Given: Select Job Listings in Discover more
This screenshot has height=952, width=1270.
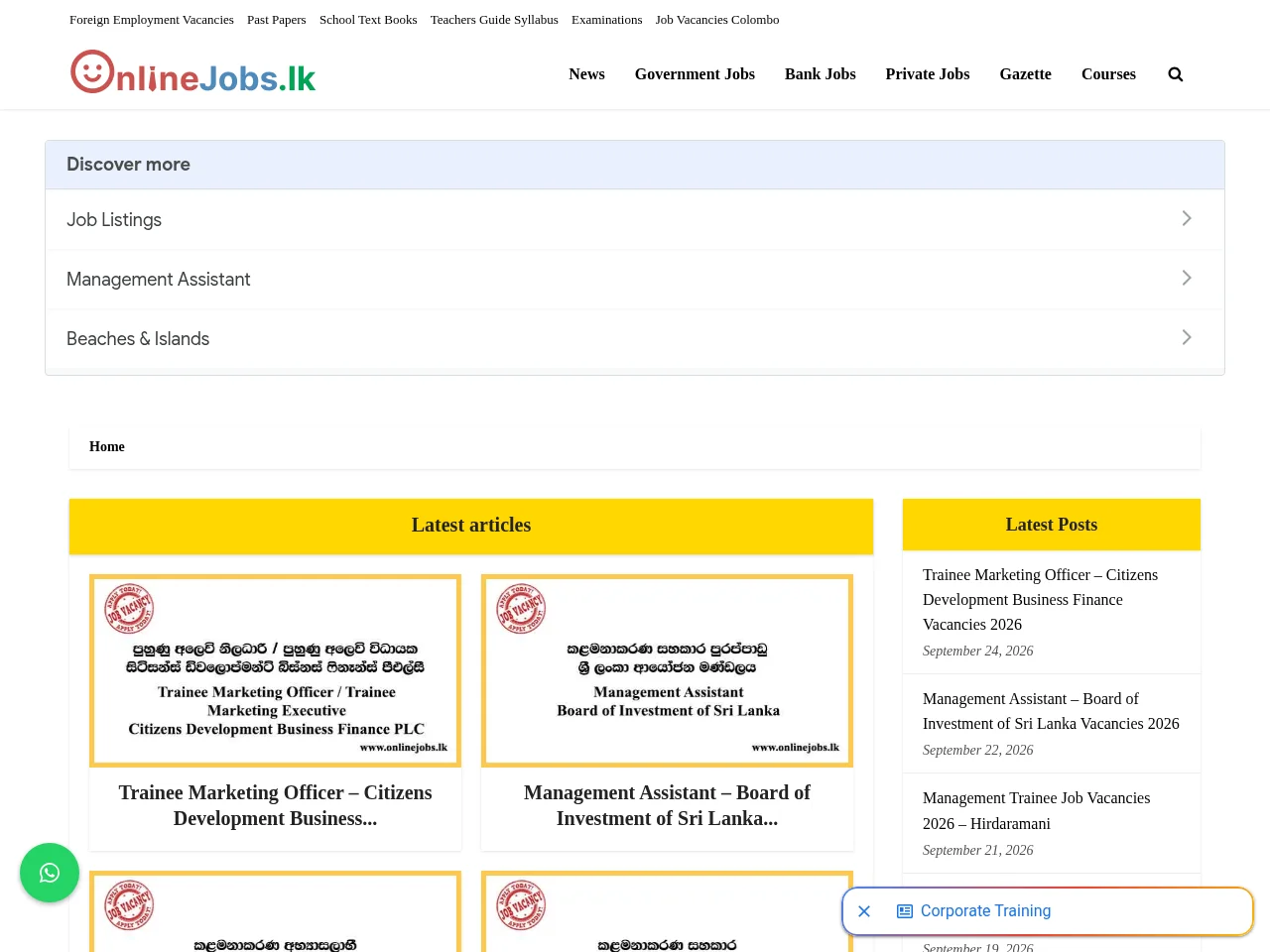Looking at the screenshot, I should (635, 219).
